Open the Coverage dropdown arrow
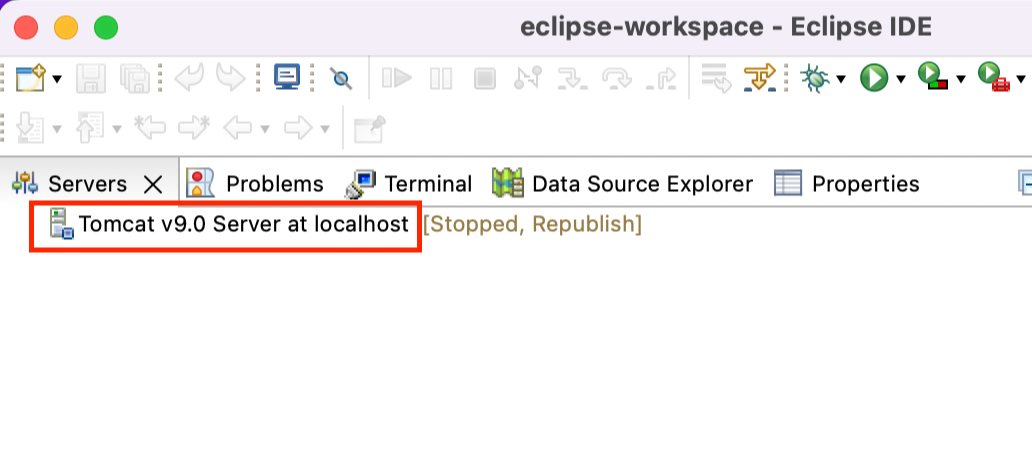Image resolution: width=1032 pixels, height=476 pixels. 960,80
